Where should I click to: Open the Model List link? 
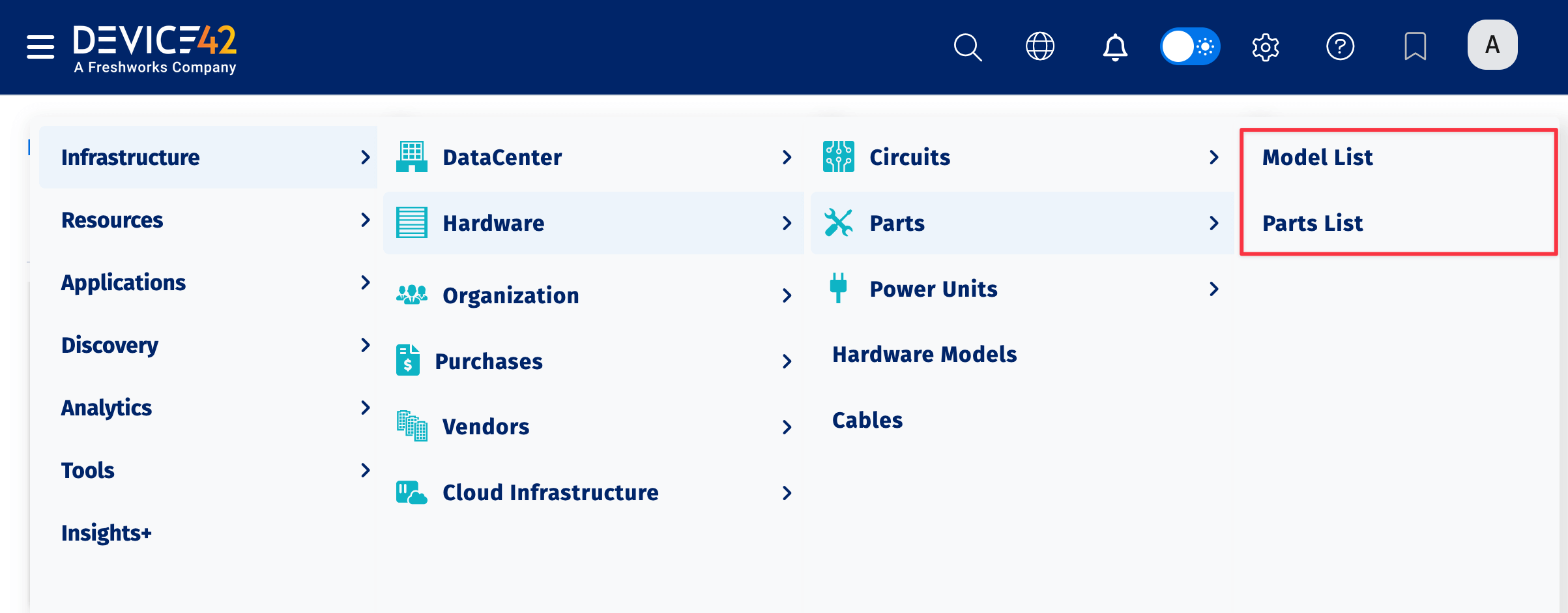(x=1317, y=157)
